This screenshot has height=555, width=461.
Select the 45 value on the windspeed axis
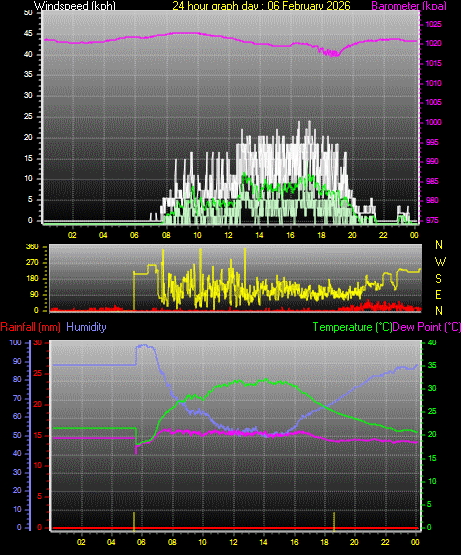(x=28, y=34)
